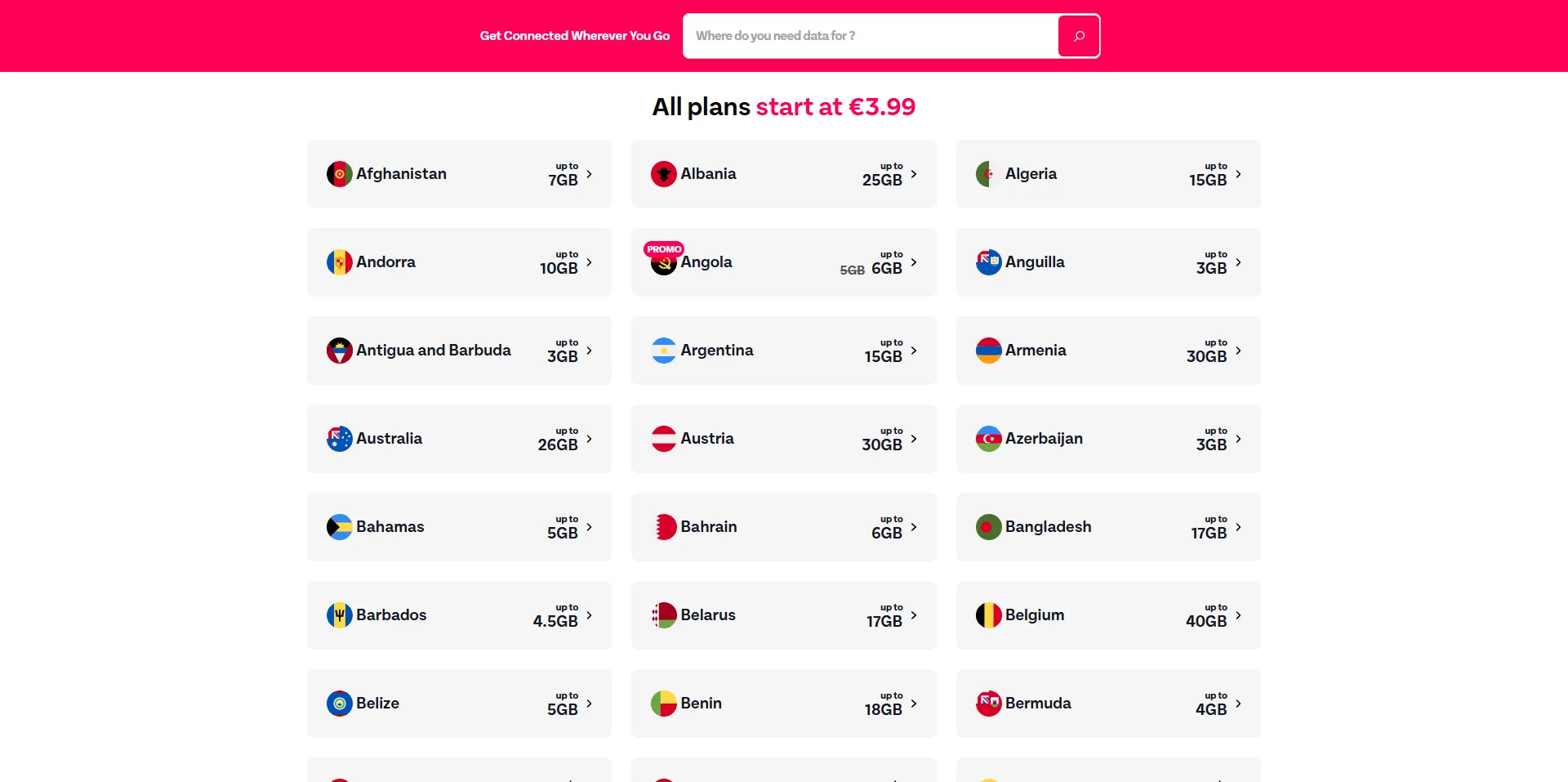Open the Belarus plan card

783,615
